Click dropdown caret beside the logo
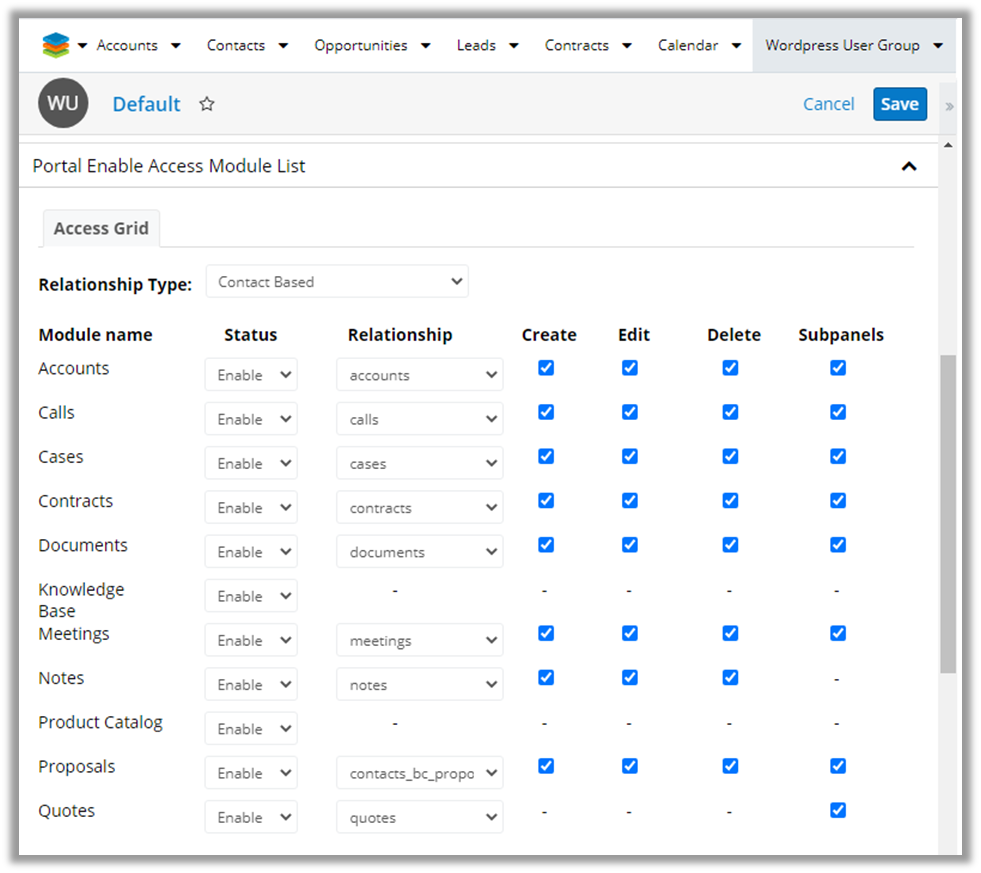 82,46
